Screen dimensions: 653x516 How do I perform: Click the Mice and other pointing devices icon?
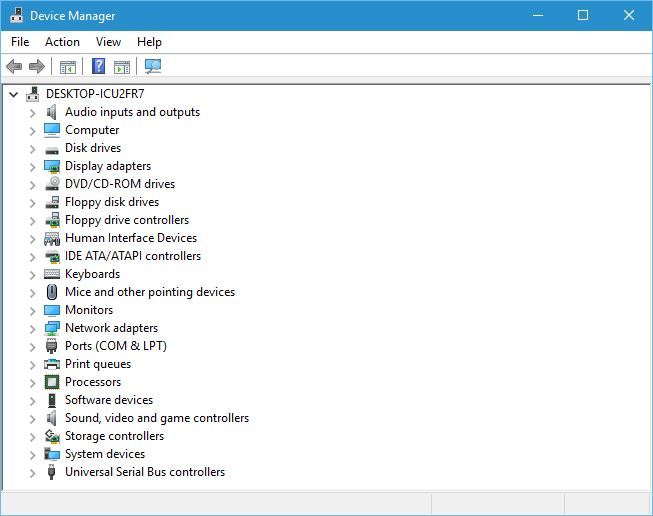52,292
